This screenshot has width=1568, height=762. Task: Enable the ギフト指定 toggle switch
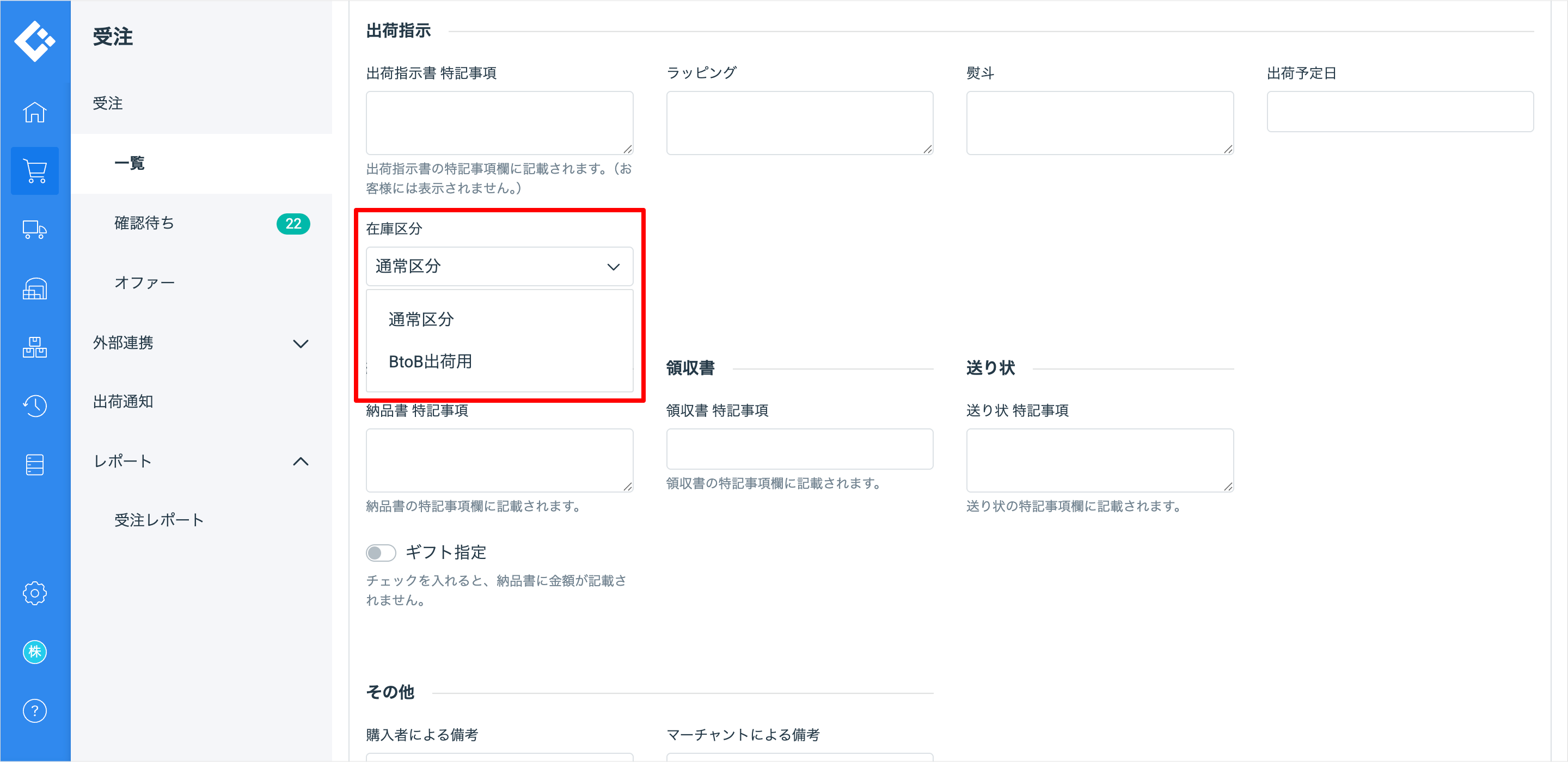(x=381, y=552)
